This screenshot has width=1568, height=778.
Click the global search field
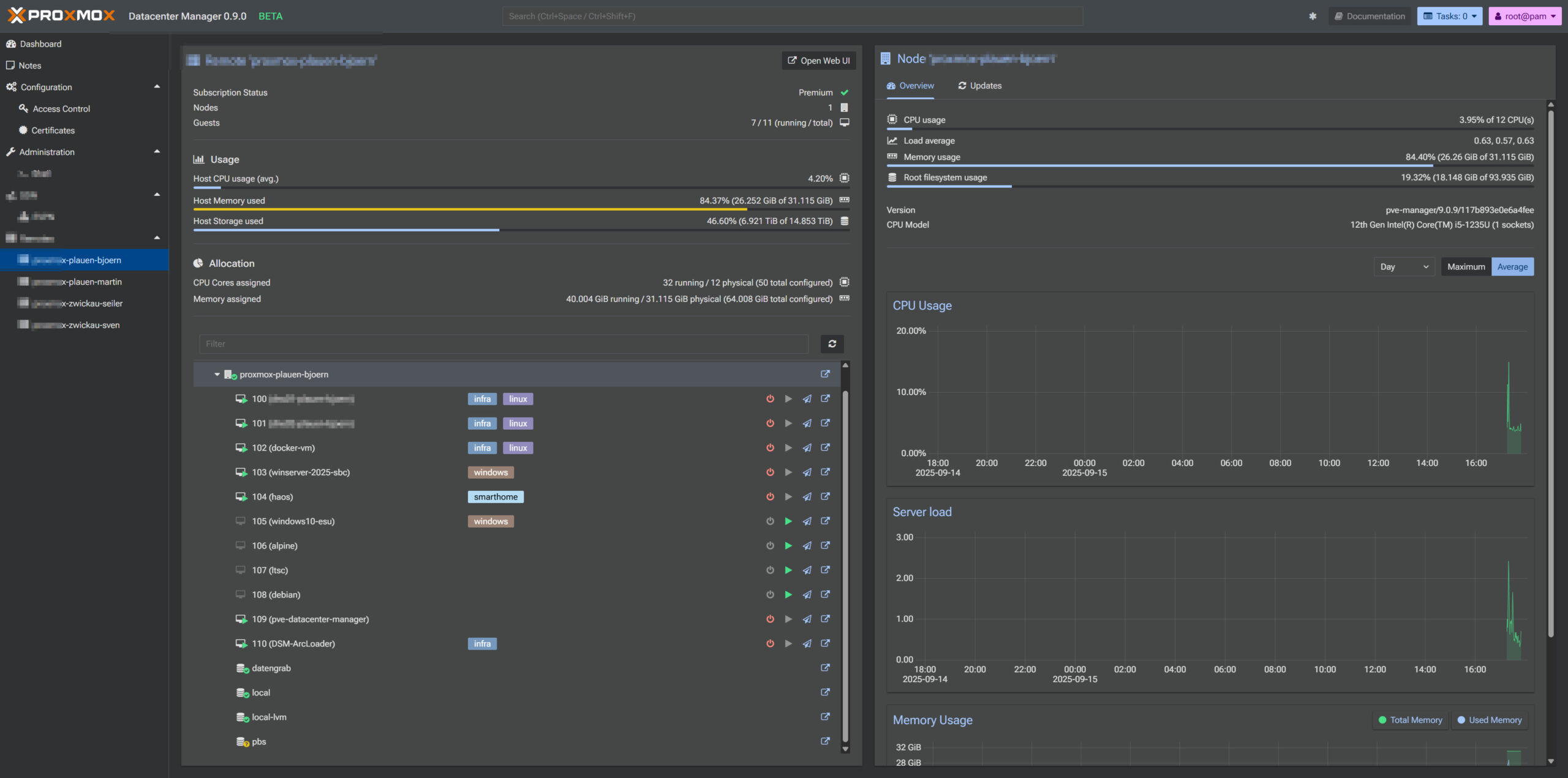pos(793,17)
